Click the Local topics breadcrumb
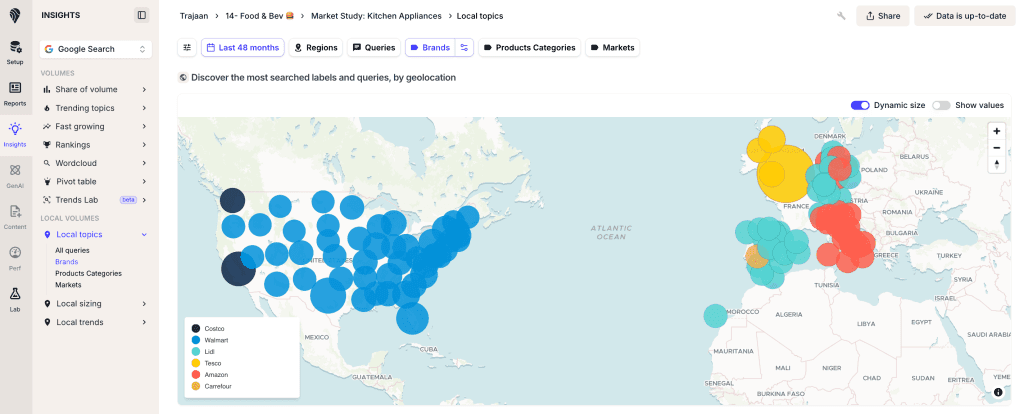Screen dimensions: 1024x414 tap(480, 16)
